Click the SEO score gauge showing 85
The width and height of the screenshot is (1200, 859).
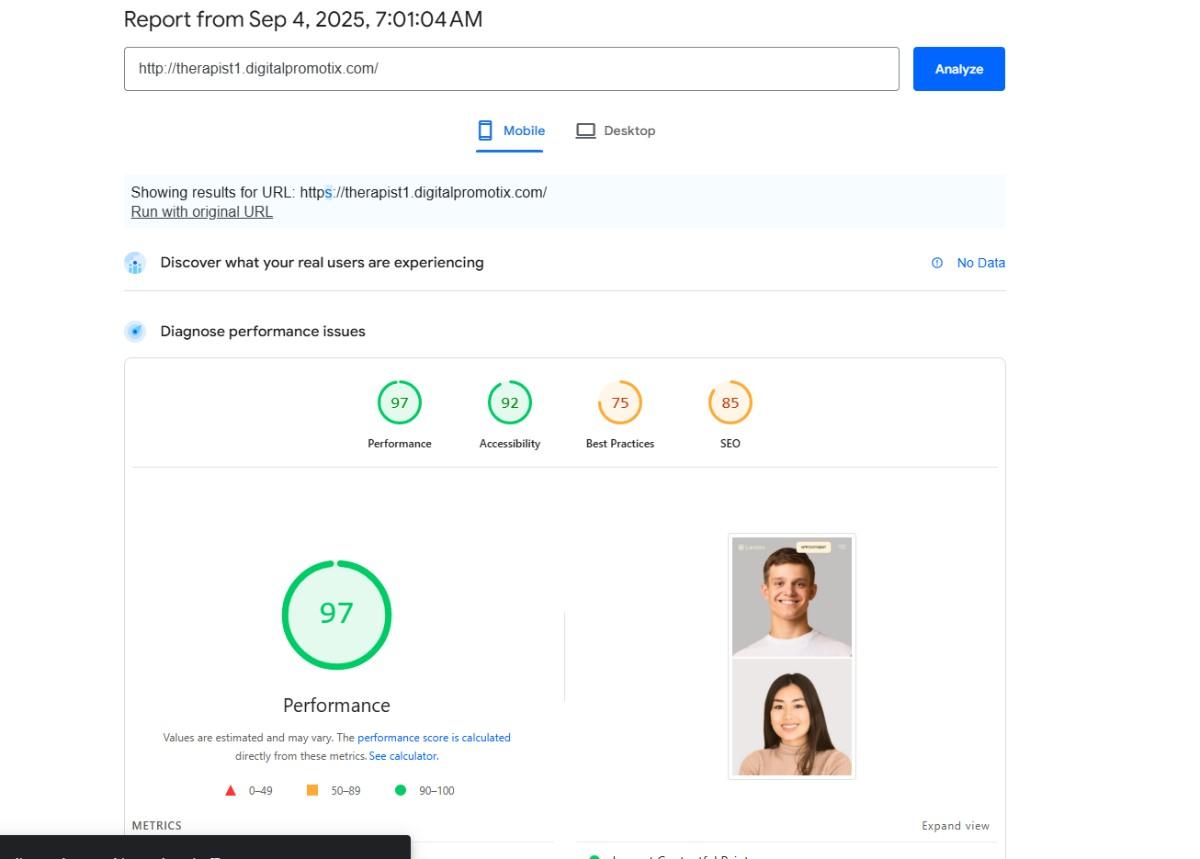click(730, 403)
